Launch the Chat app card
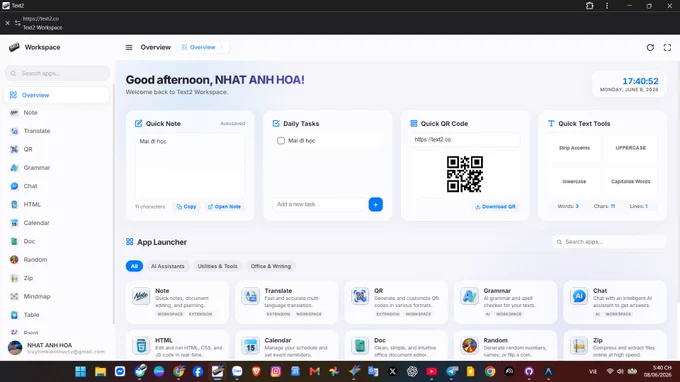680x382 pixels. tap(615, 302)
